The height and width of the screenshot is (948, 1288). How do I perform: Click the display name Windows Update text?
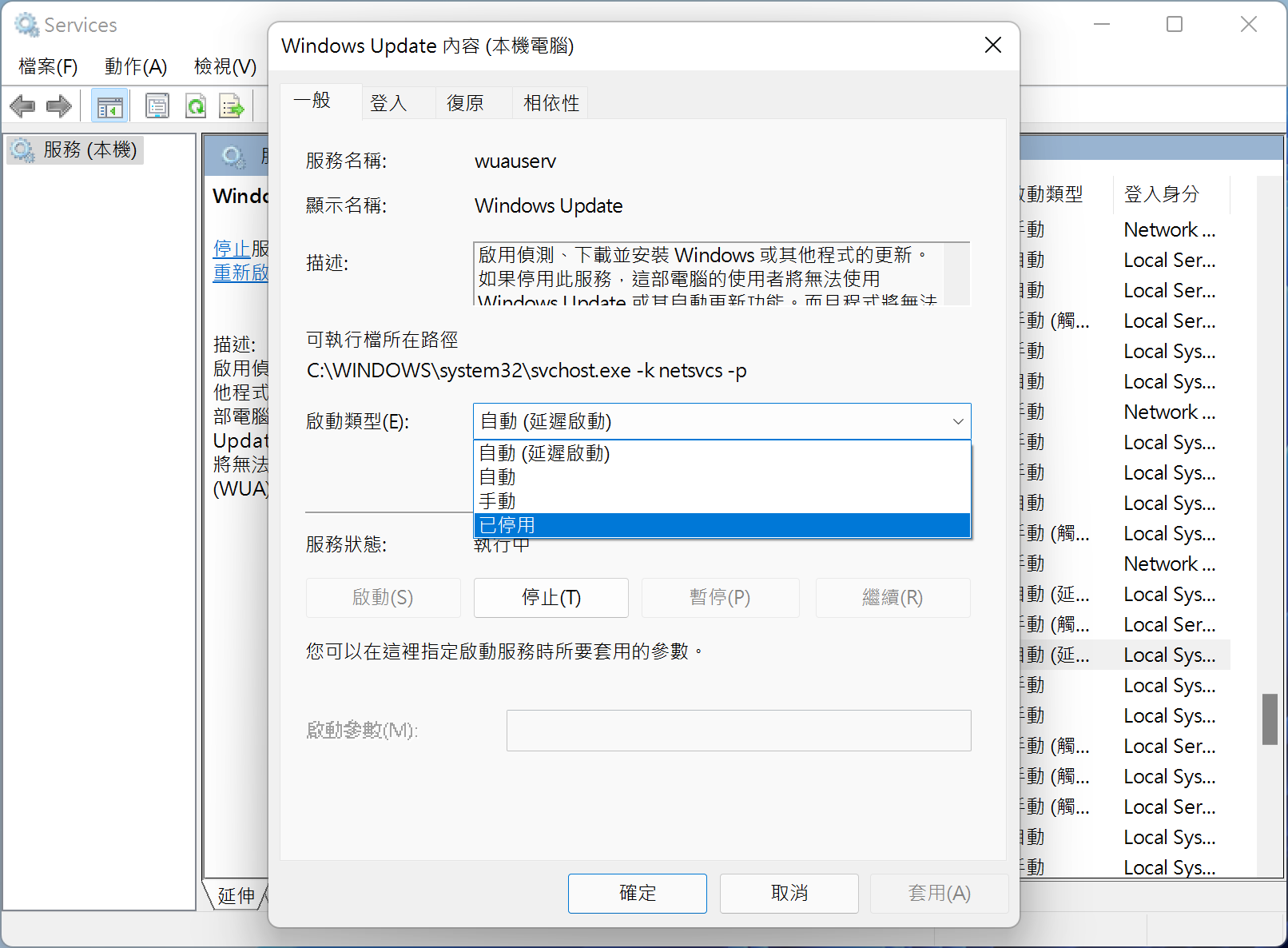[549, 206]
